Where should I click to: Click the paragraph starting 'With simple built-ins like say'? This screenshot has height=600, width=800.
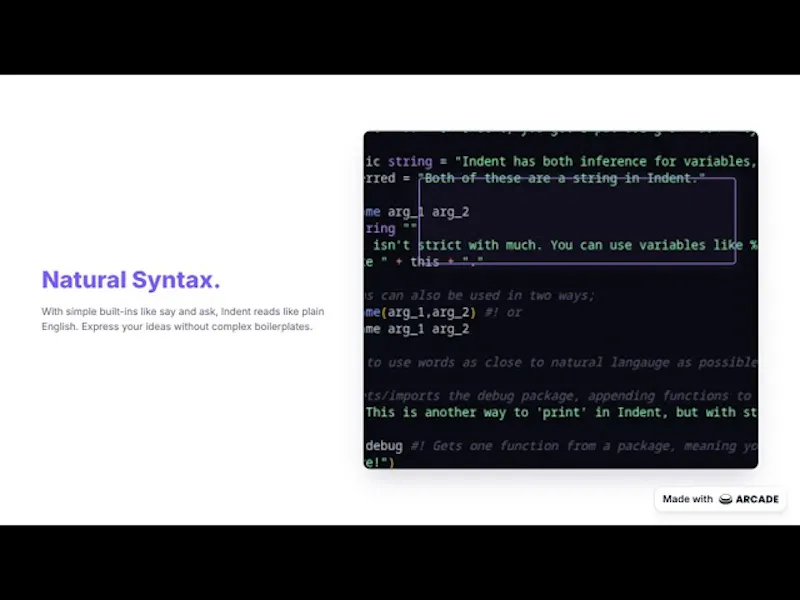click(x=183, y=319)
